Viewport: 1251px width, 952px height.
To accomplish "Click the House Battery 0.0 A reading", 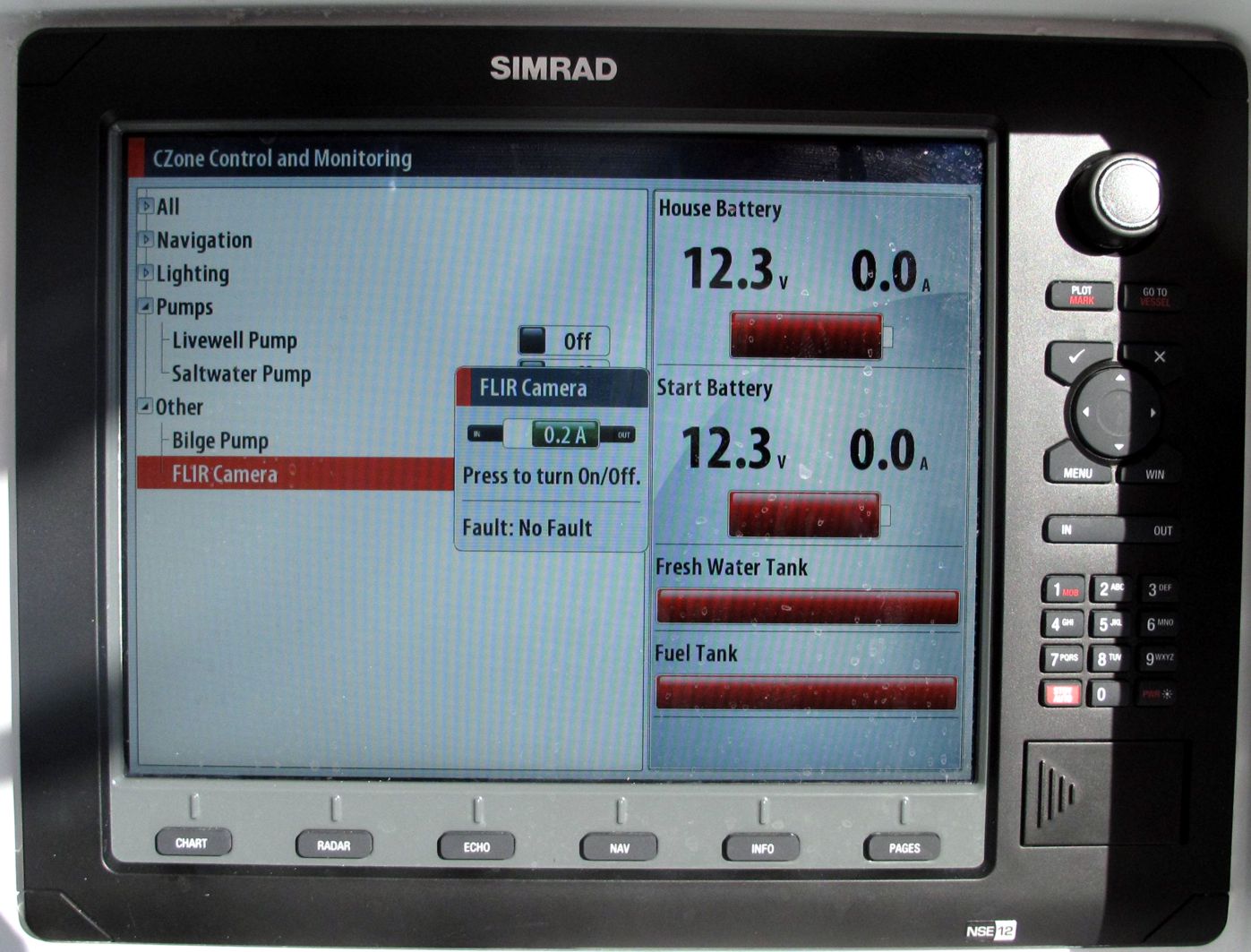I will tap(890, 271).
